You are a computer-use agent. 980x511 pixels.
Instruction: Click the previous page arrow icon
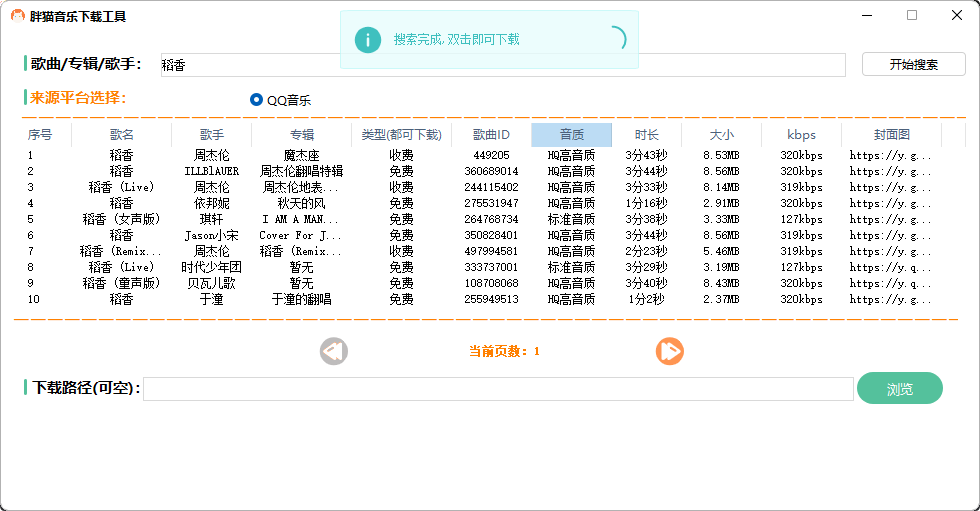334,351
